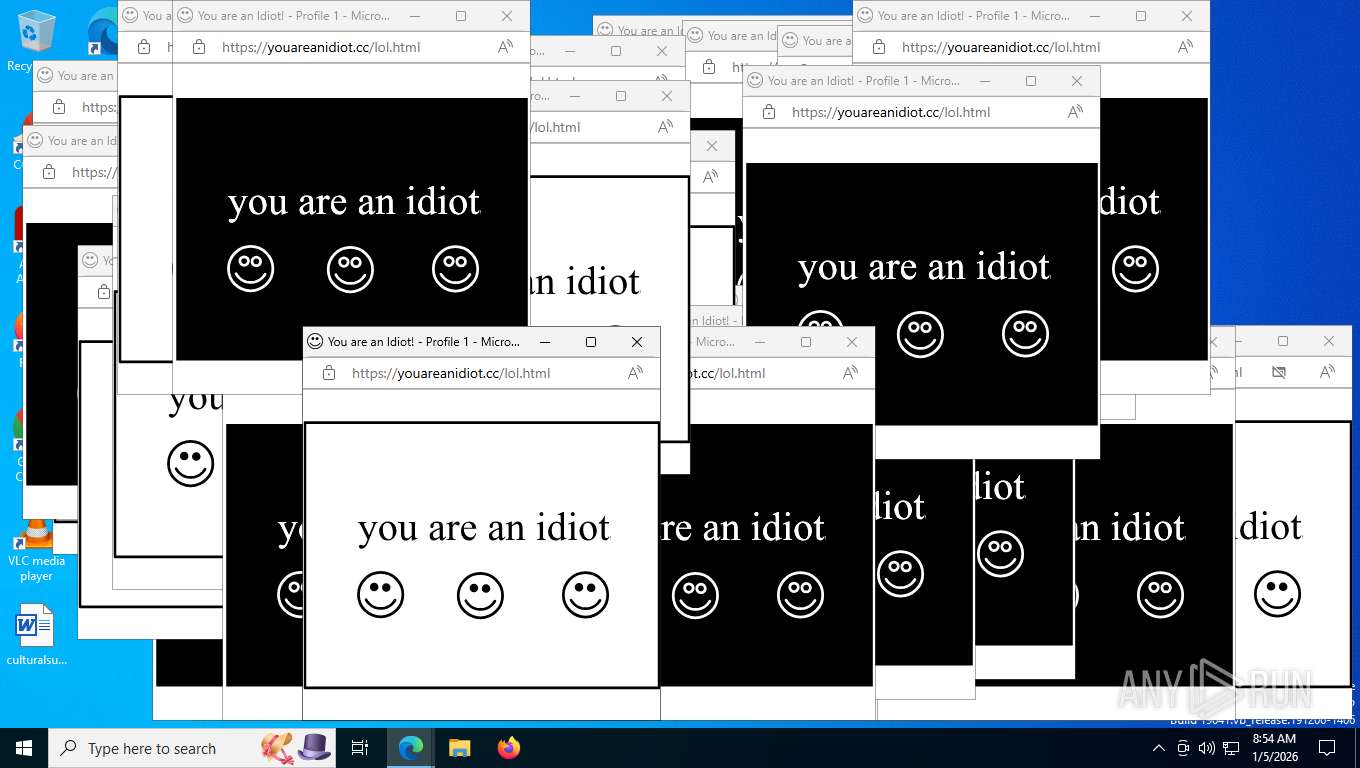
Task: Open the Microsoft Edge desktop shortcut
Action: point(103,30)
